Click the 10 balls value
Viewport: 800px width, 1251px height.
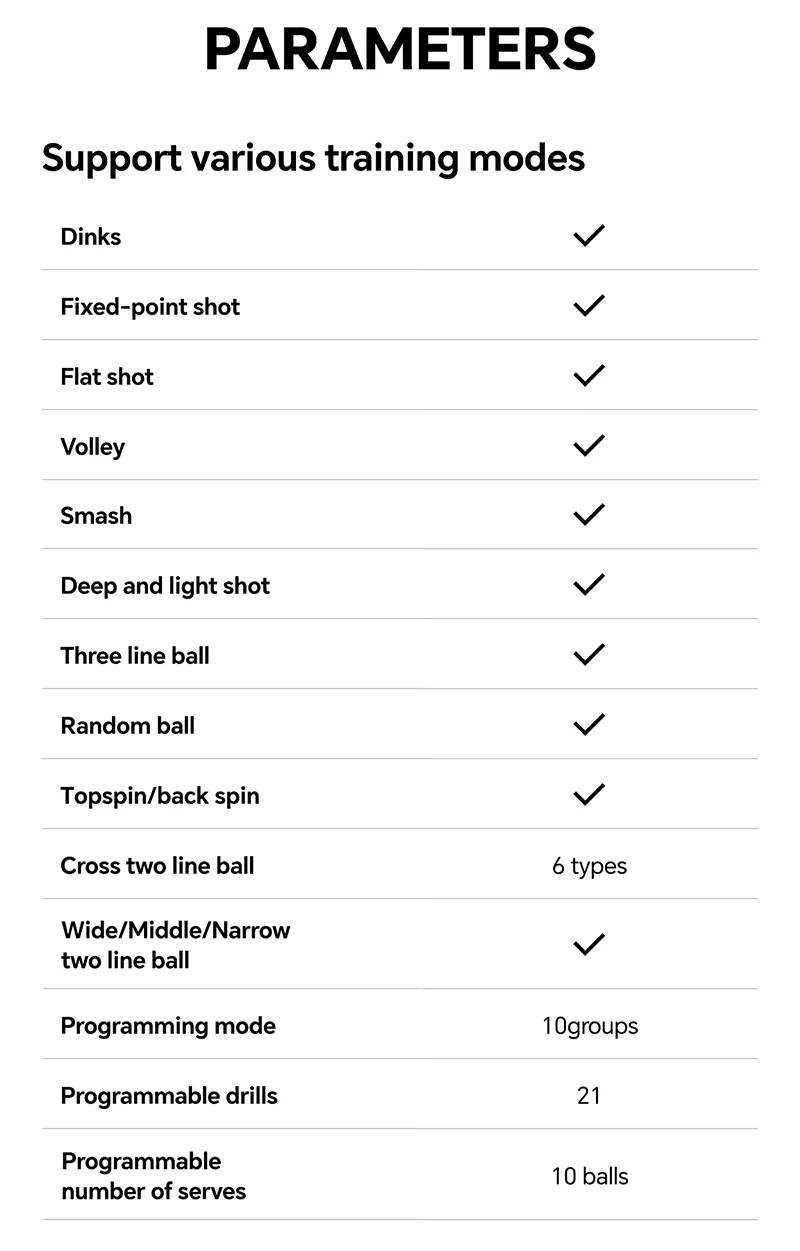coord(589,1176)
